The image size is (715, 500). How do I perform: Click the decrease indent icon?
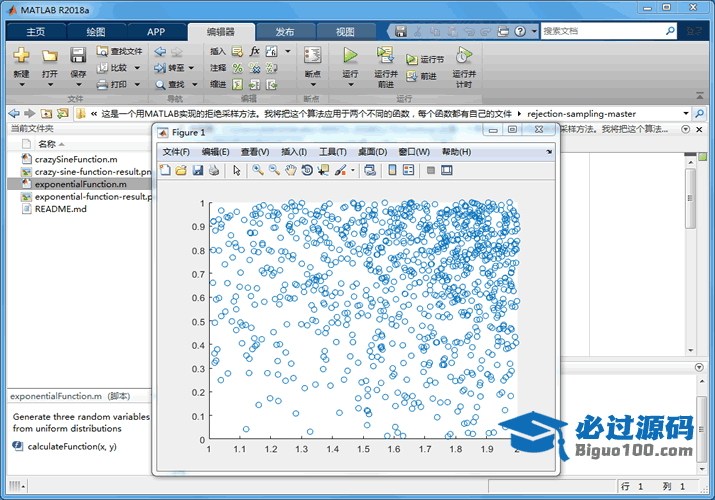pyautogui.click(x=271, y=85)
